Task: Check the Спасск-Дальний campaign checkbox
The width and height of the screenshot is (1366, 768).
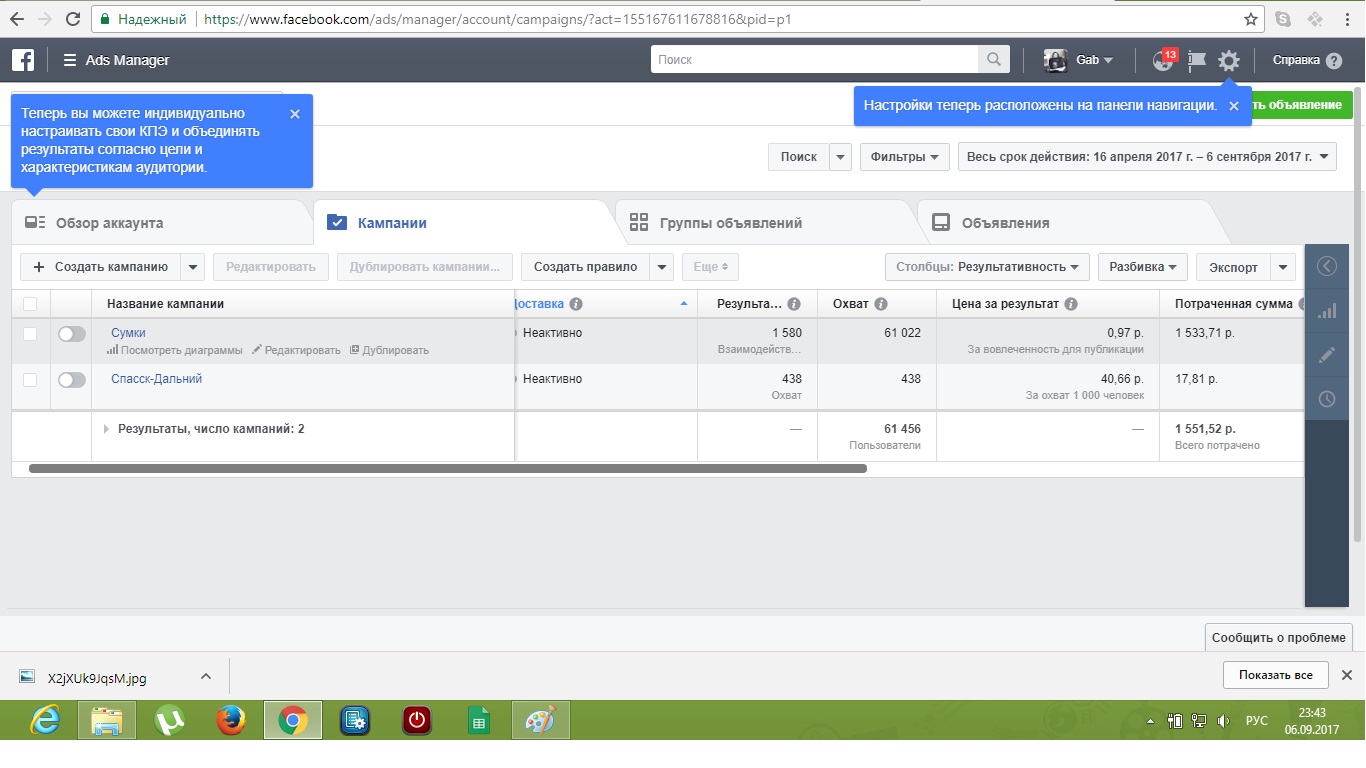Action: [30, 380]
